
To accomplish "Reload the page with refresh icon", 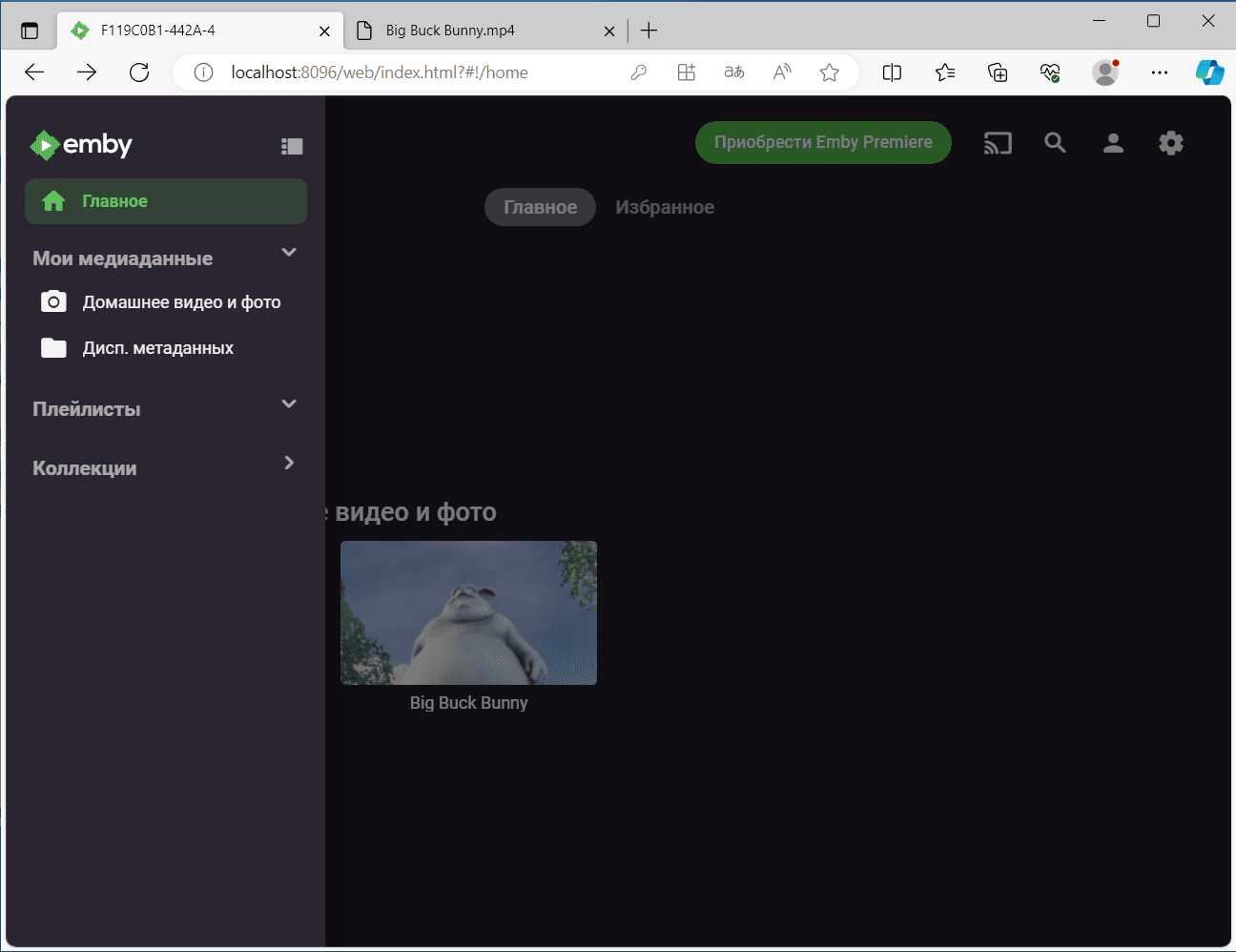I will click(x=139, y=72).
